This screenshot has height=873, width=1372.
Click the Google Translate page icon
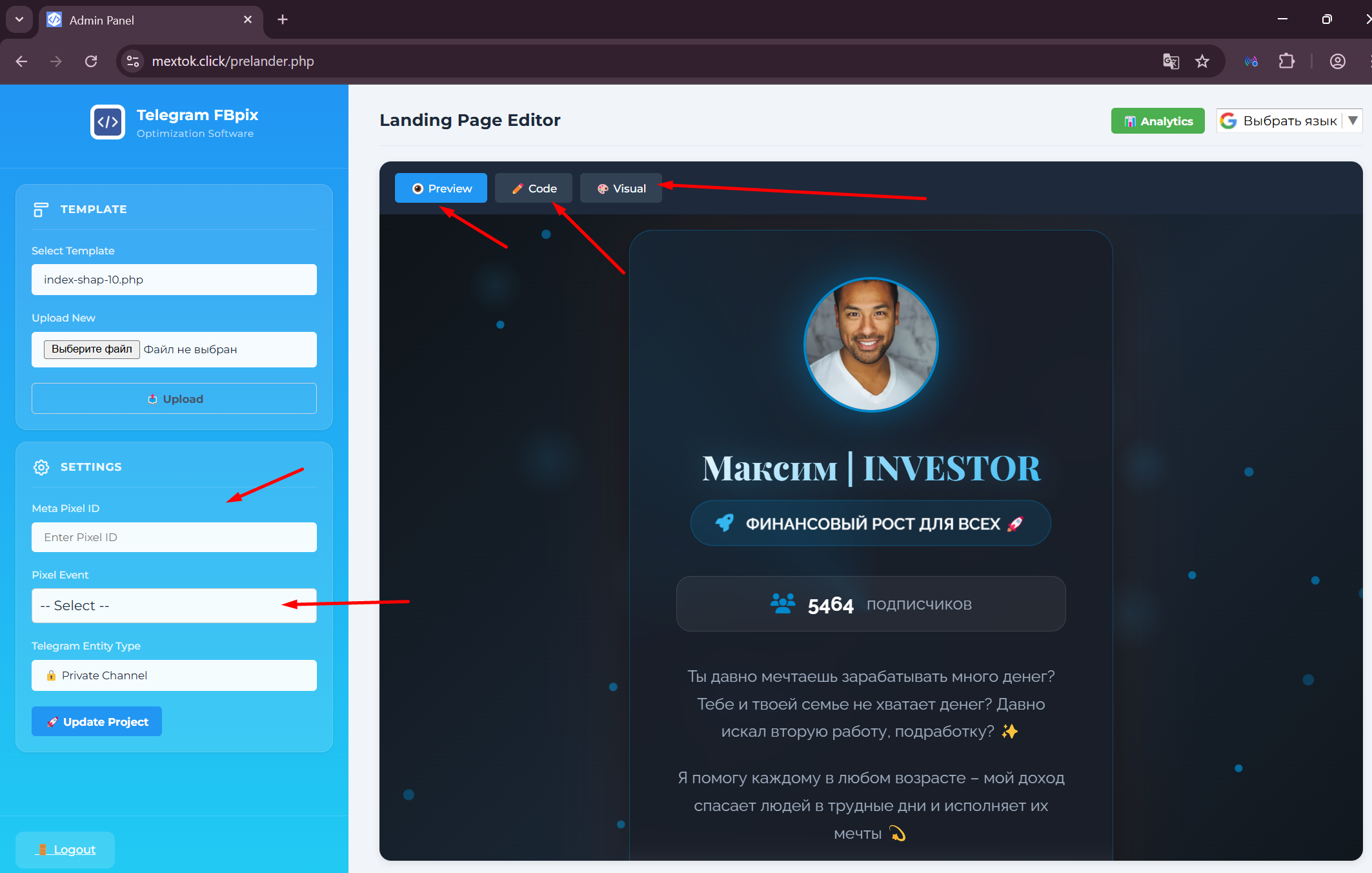tap(1171, 61)
